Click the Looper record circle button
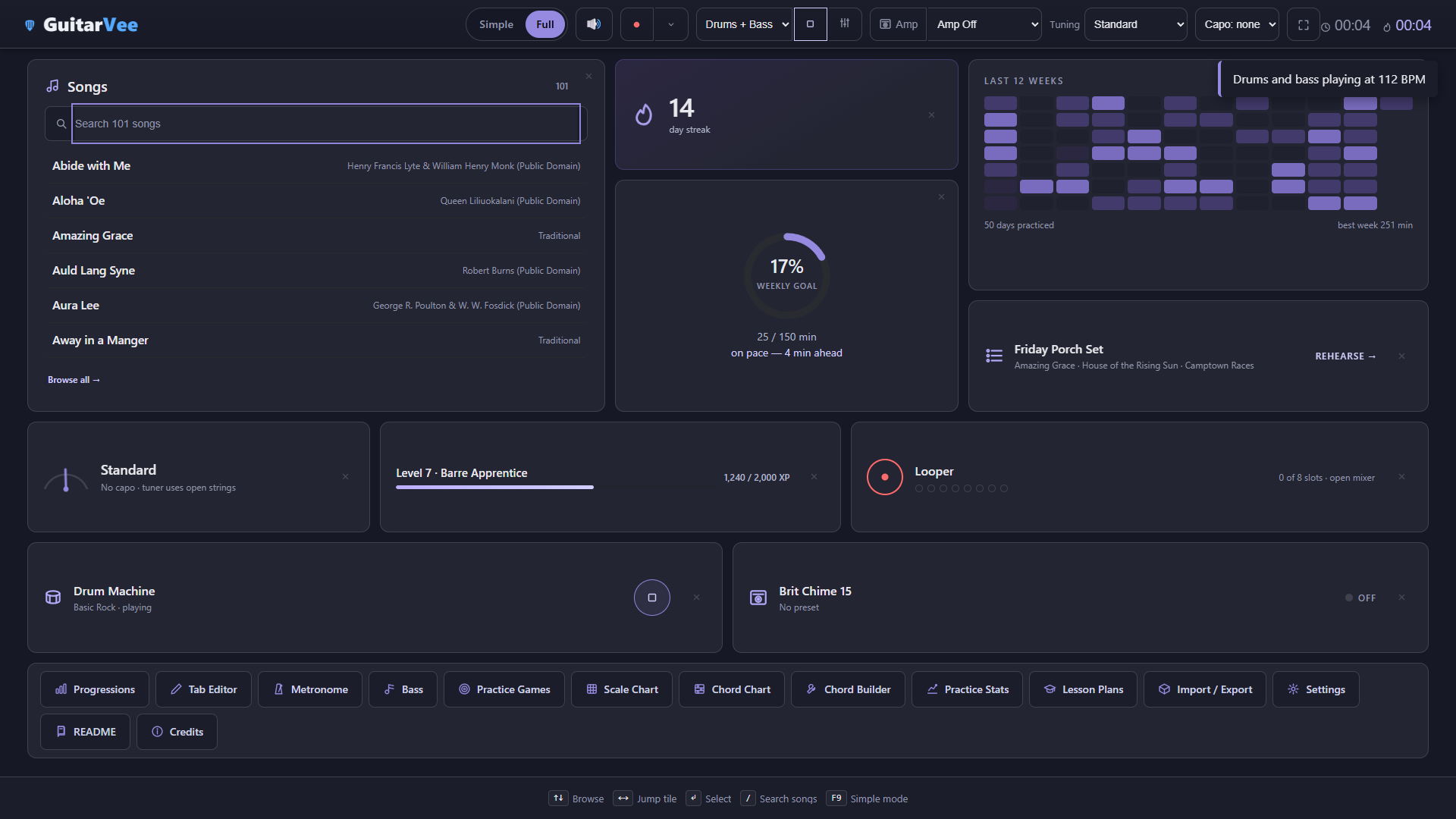 pyautogui.click(x=884, y=477)
